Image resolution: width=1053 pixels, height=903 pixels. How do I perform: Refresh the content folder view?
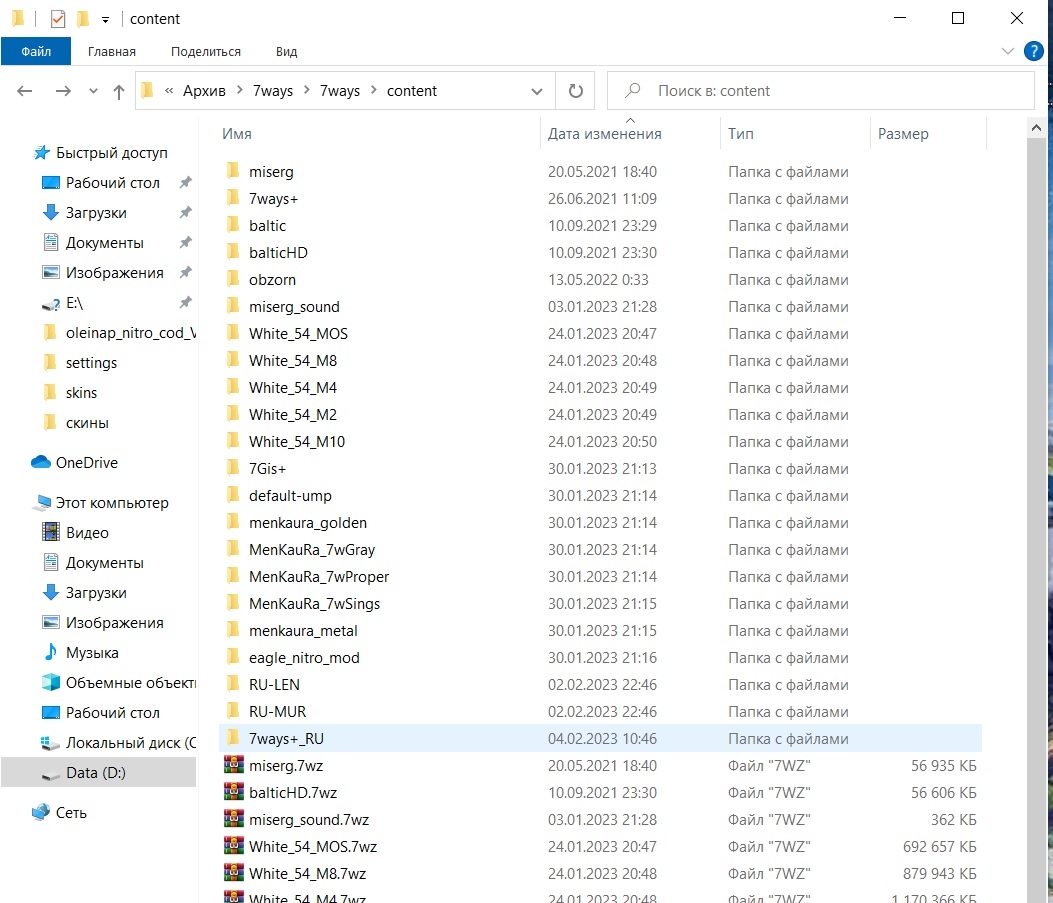tap(575, 91)
